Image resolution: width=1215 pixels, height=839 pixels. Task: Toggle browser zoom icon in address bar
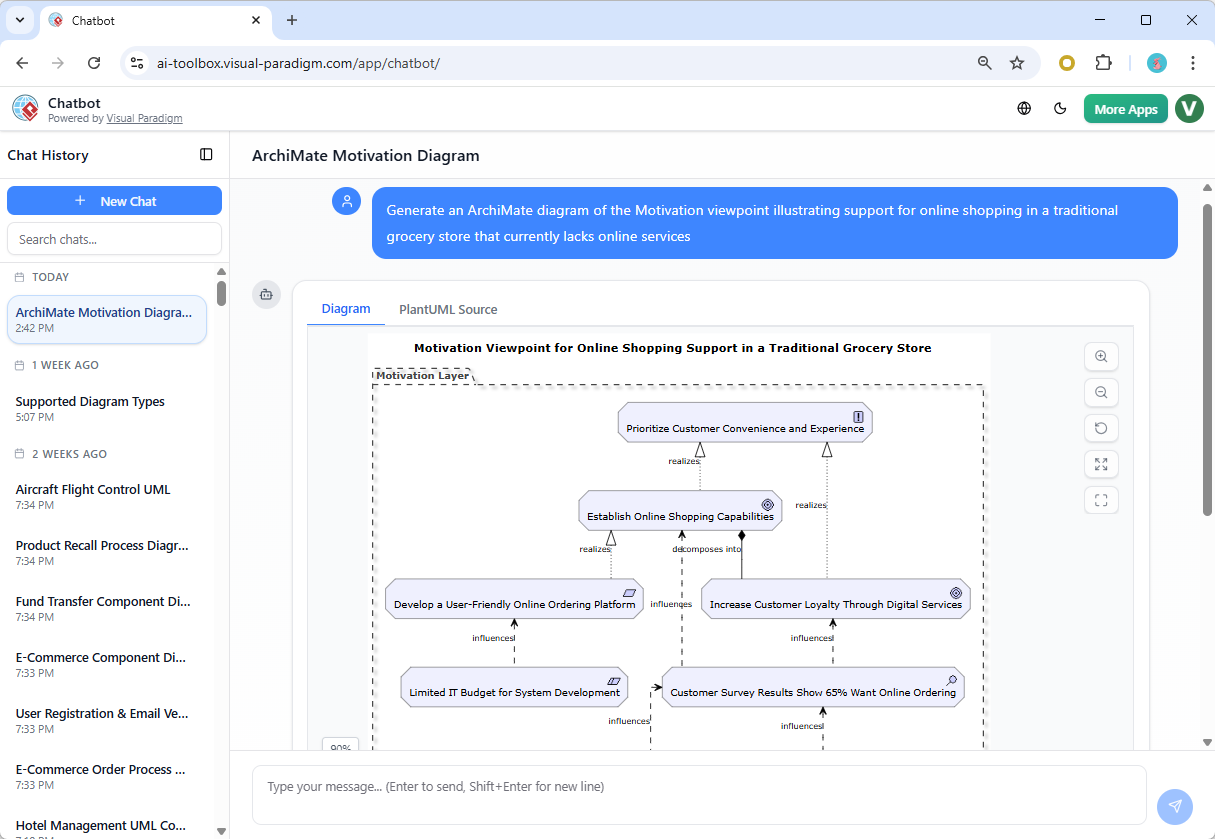click(x=984, y=62)
